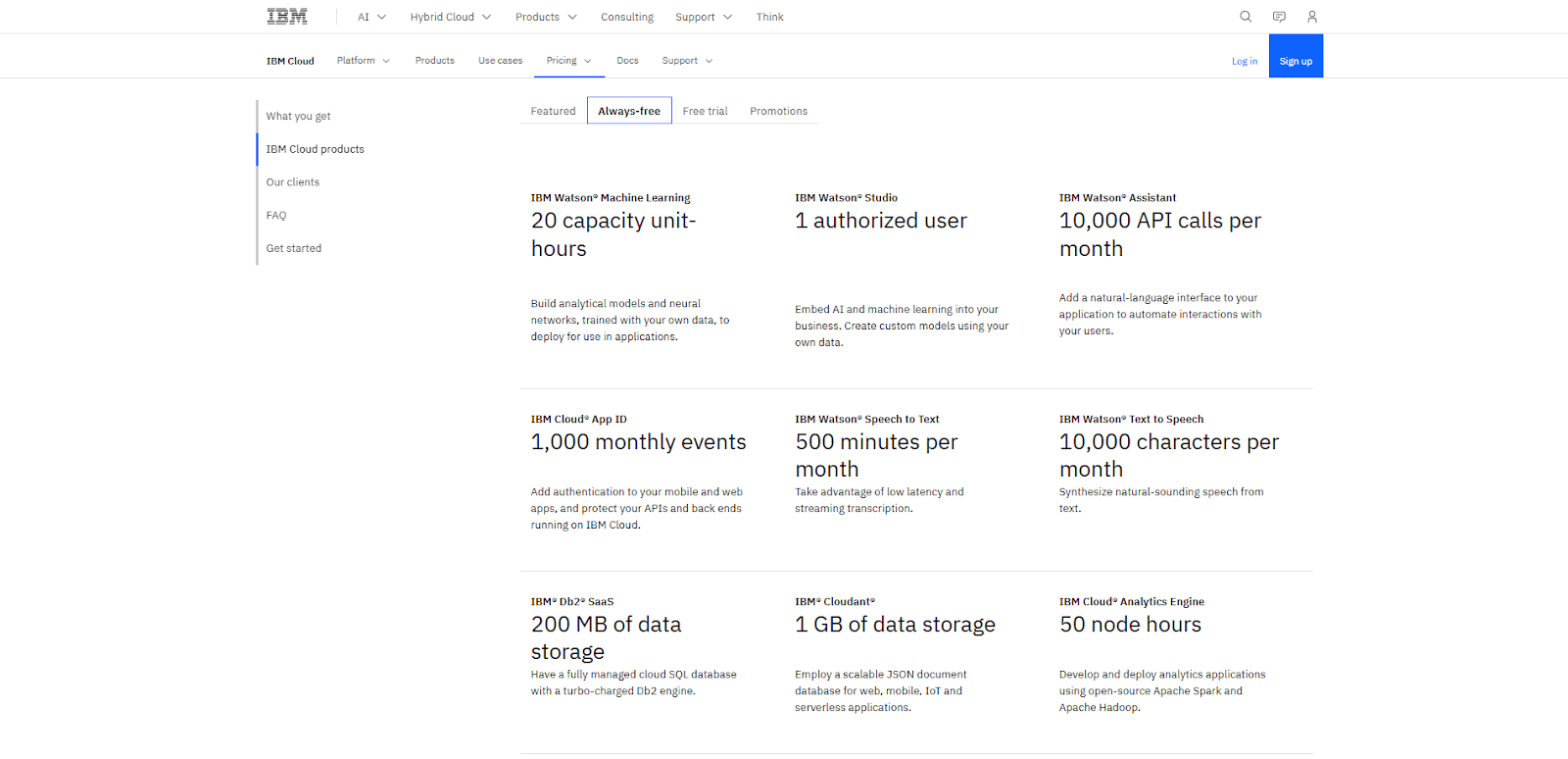Image resolution: width=1568 pixels, height=759 pixels.
Task: Go to the IBM Cloud home link
Action: click(290, 61)
